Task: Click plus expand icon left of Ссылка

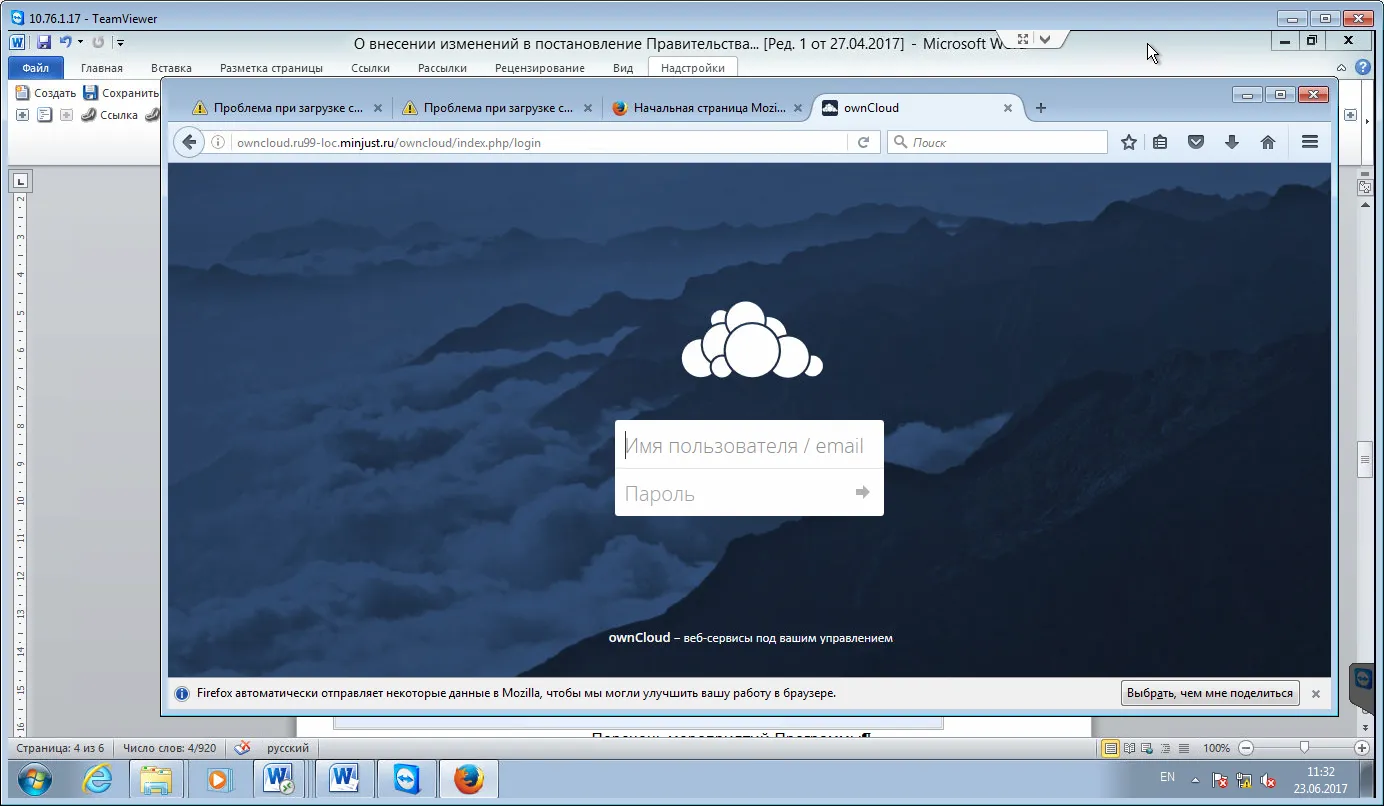Action: [x=67, y=115]
